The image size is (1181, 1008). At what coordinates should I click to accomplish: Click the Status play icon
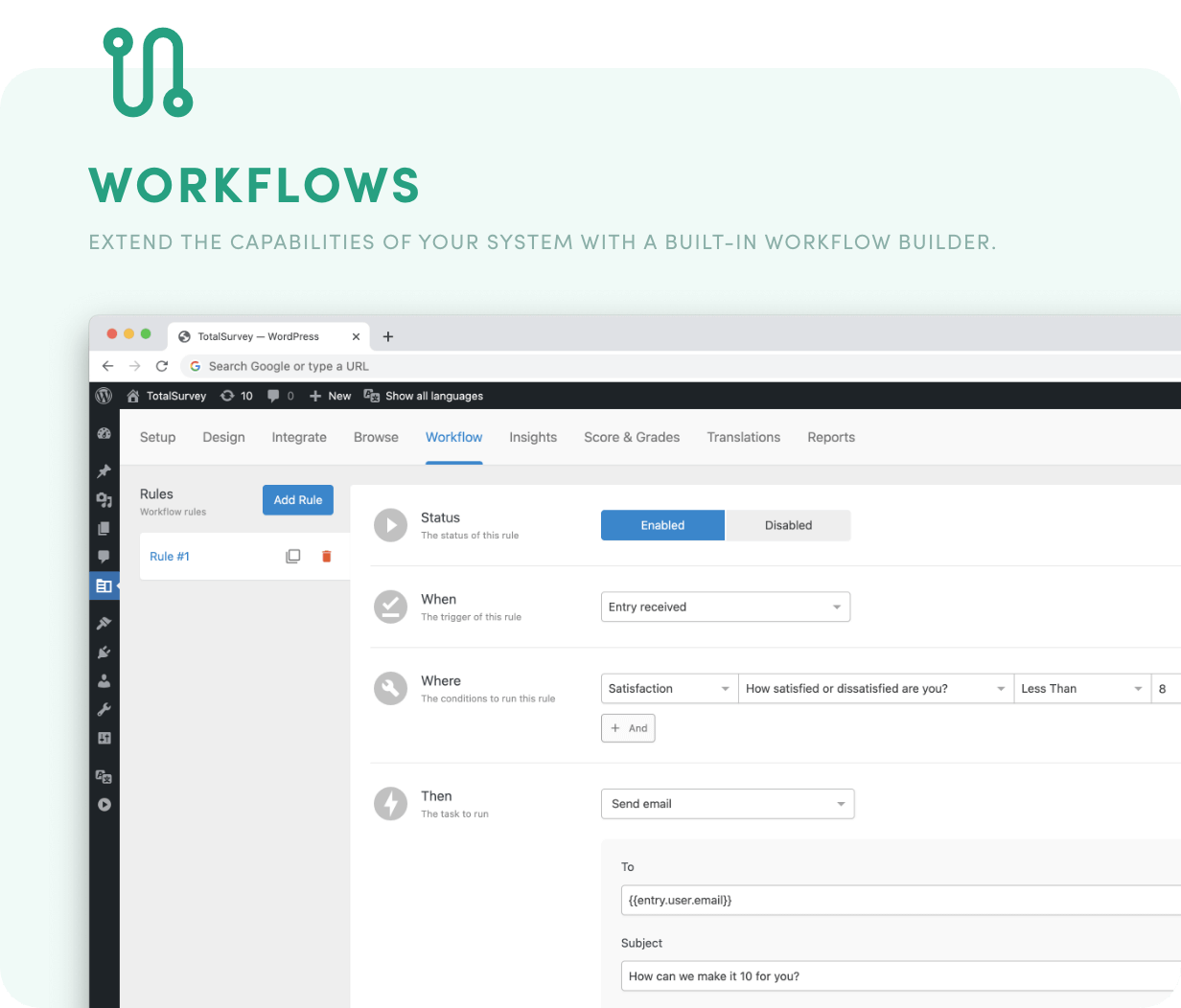[x=390, y=525]
